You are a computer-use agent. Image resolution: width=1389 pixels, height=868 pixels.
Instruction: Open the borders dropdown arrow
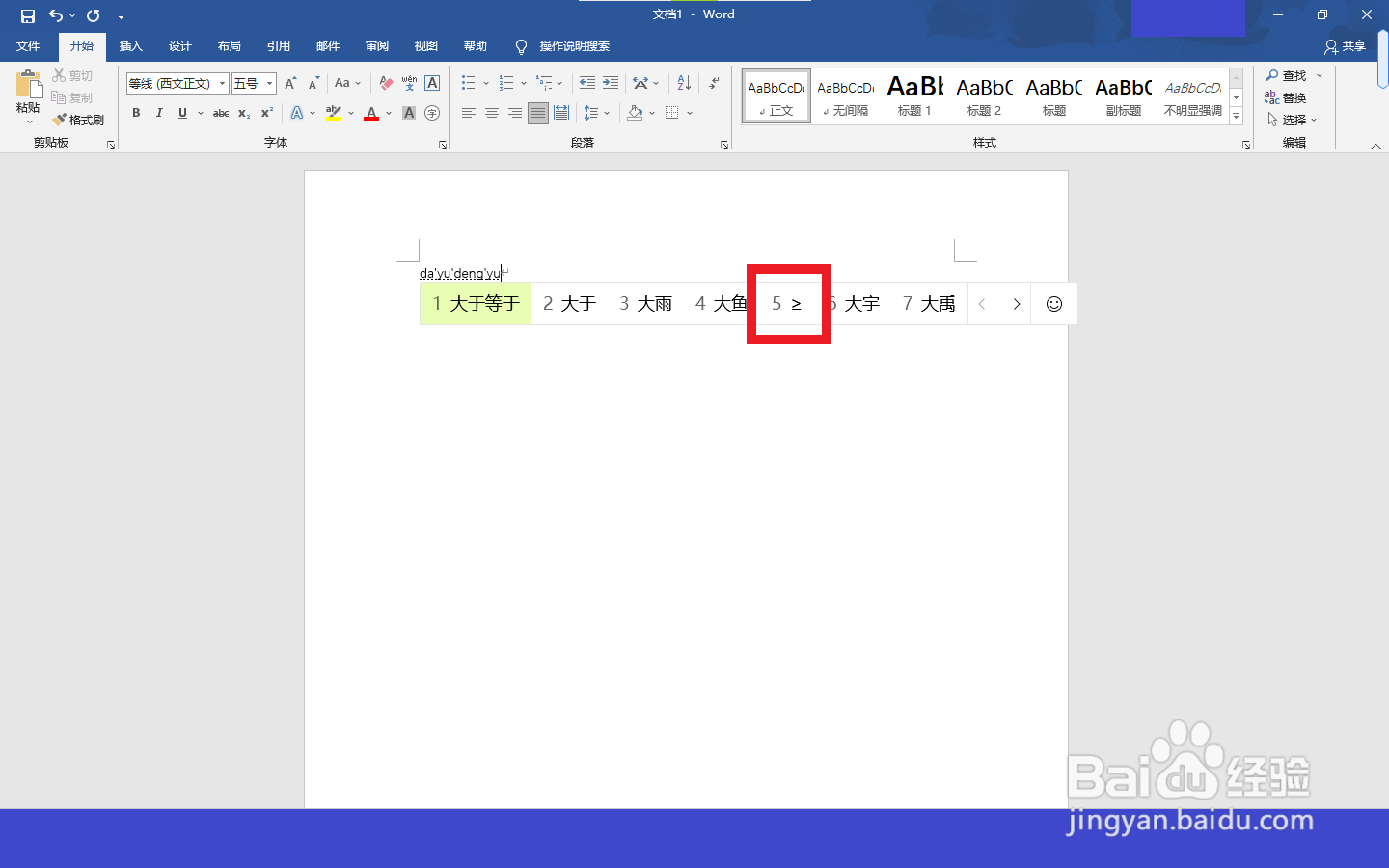[690, 113]
